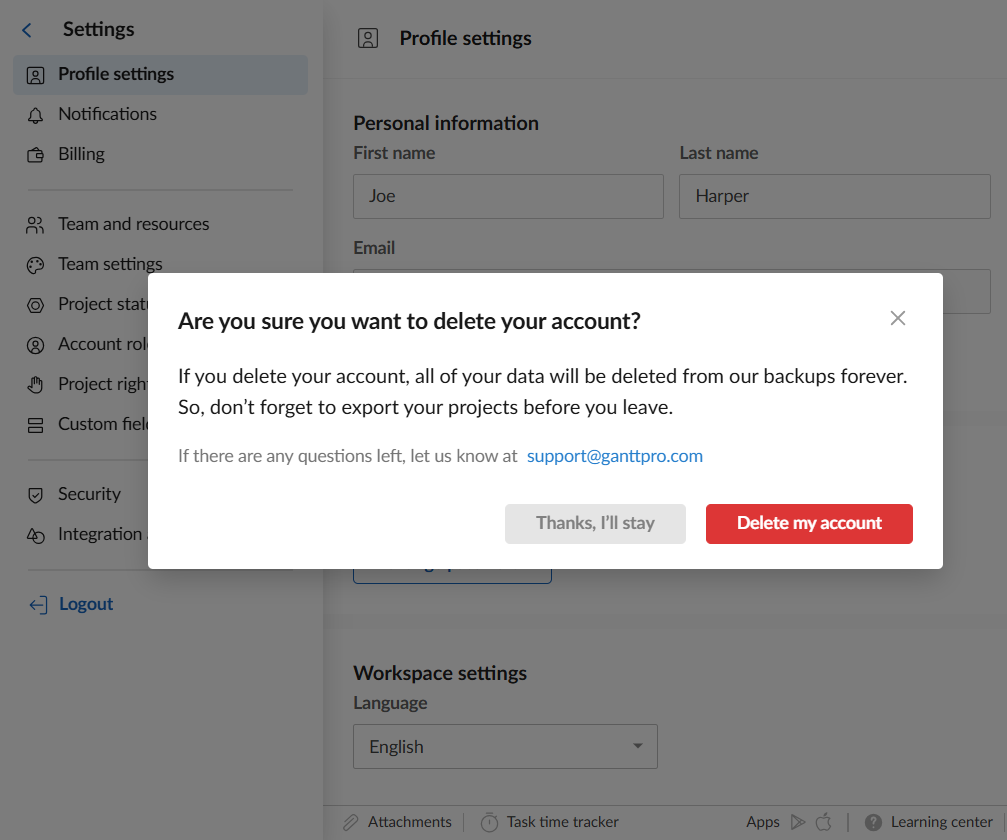Image resolution: width=1007 pixels, height=840 pixels.
Task: Choose Thanks, I'll stay button
Action: 595,524
